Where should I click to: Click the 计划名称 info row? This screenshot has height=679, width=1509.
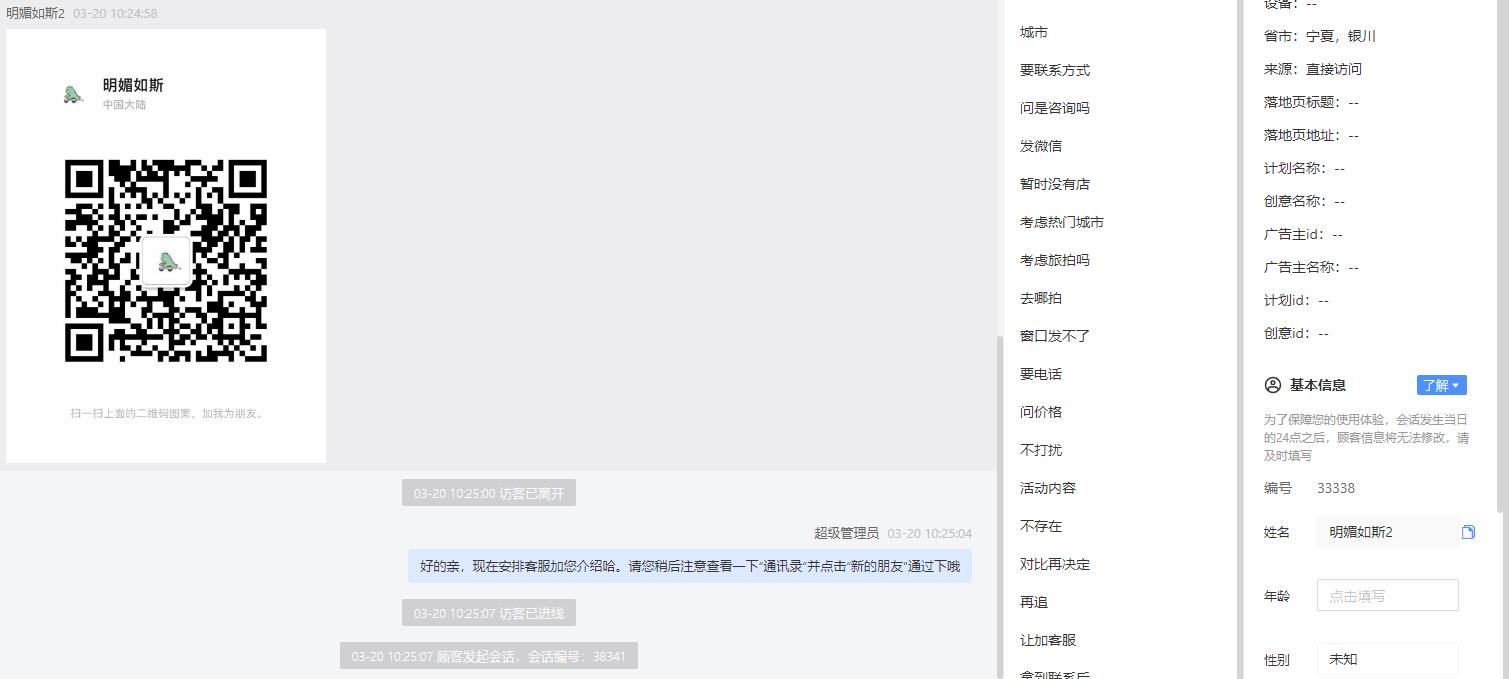pyautogui.click(x=1304, y=168)
